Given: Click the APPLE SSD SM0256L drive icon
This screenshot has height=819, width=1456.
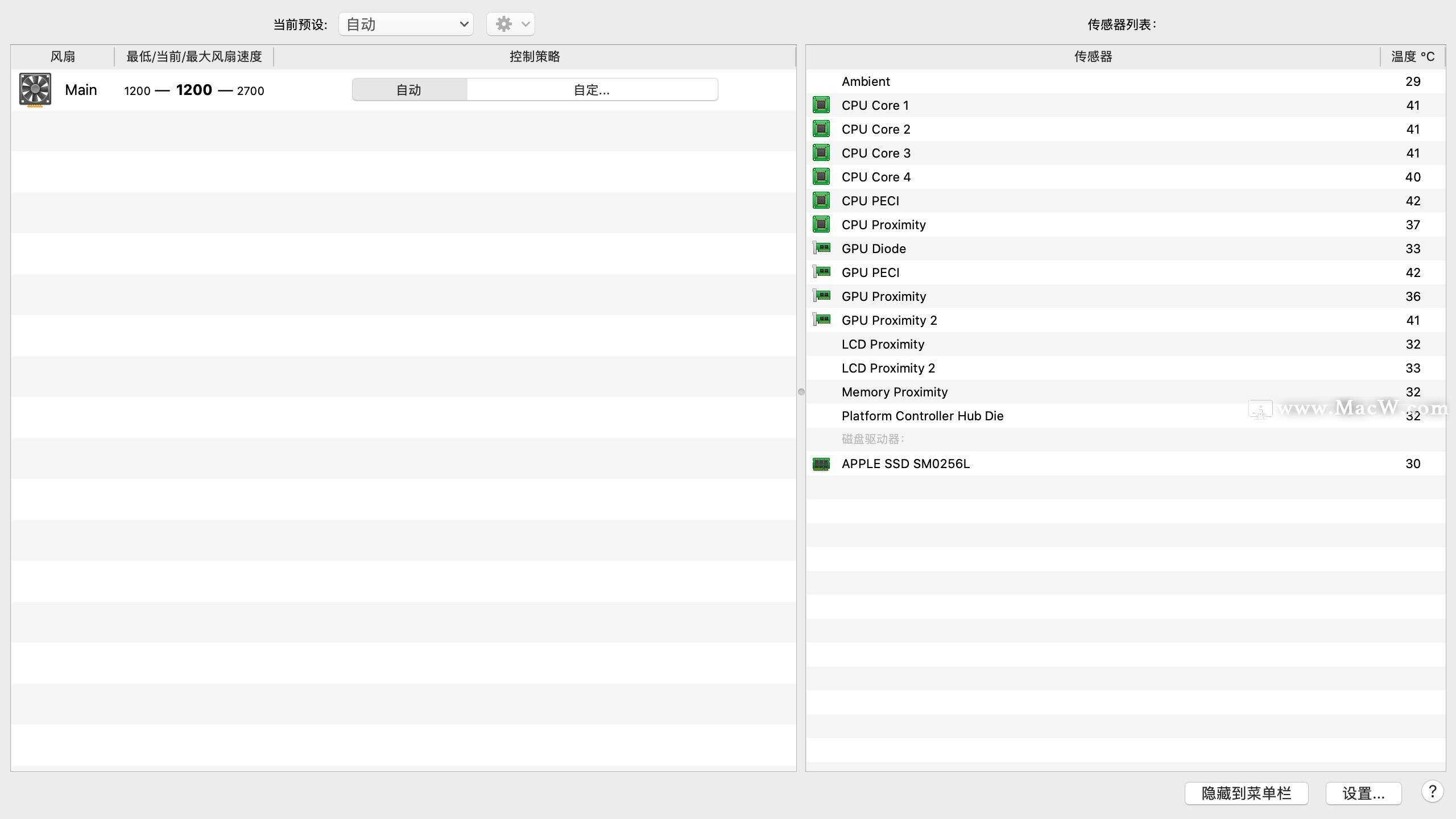Looking at the screenshot, I should pos(821,464).
